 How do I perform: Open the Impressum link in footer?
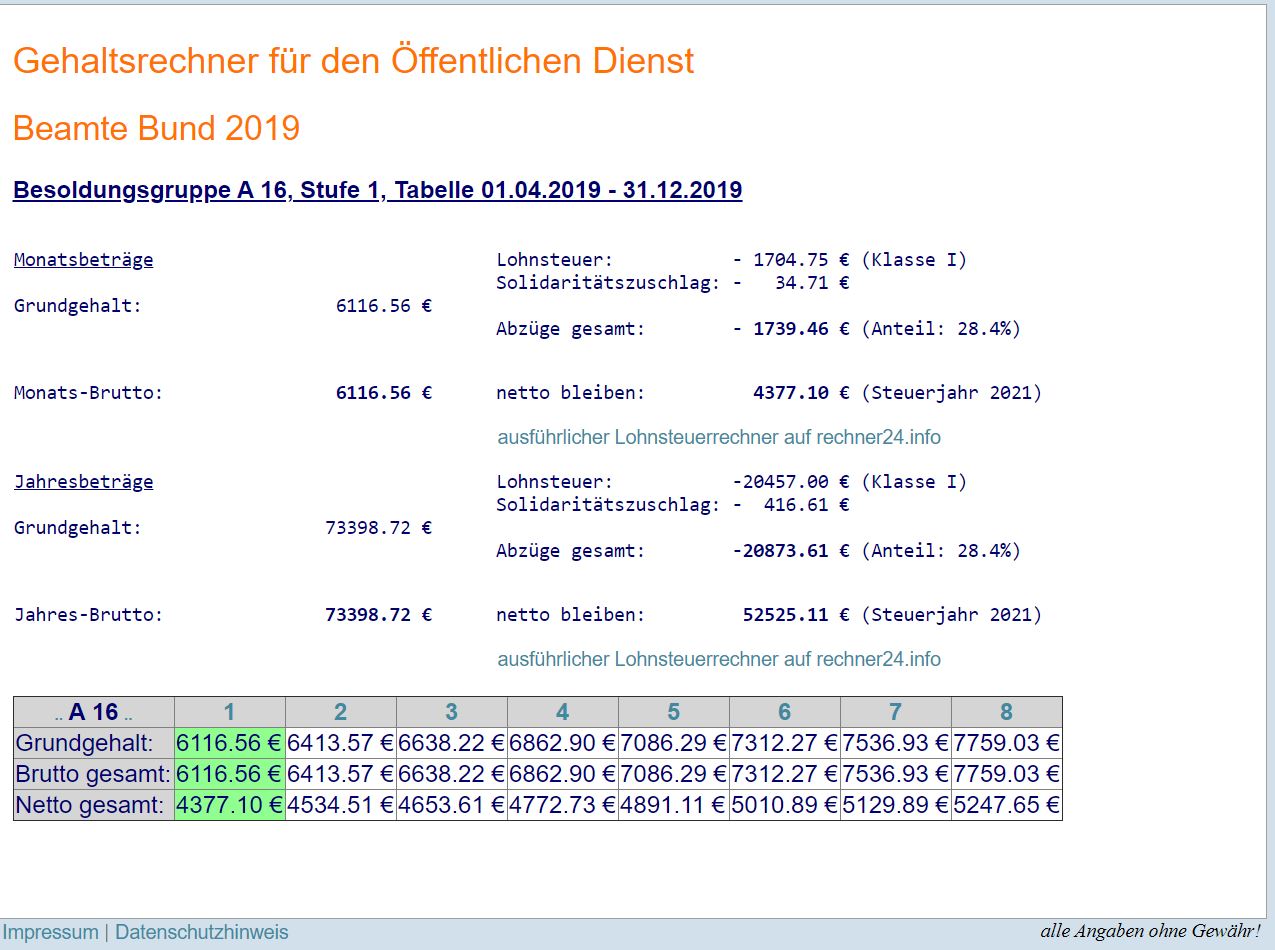[51, 932]
